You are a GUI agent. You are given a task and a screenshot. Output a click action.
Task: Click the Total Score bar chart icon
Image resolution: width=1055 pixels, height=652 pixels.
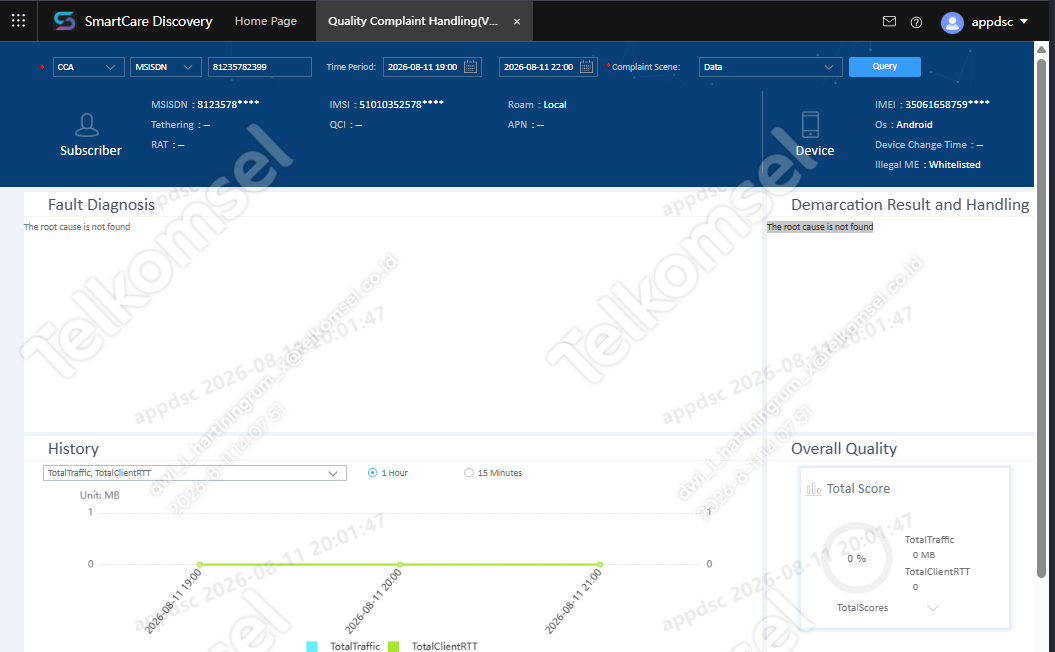click(x=813, y=488)
